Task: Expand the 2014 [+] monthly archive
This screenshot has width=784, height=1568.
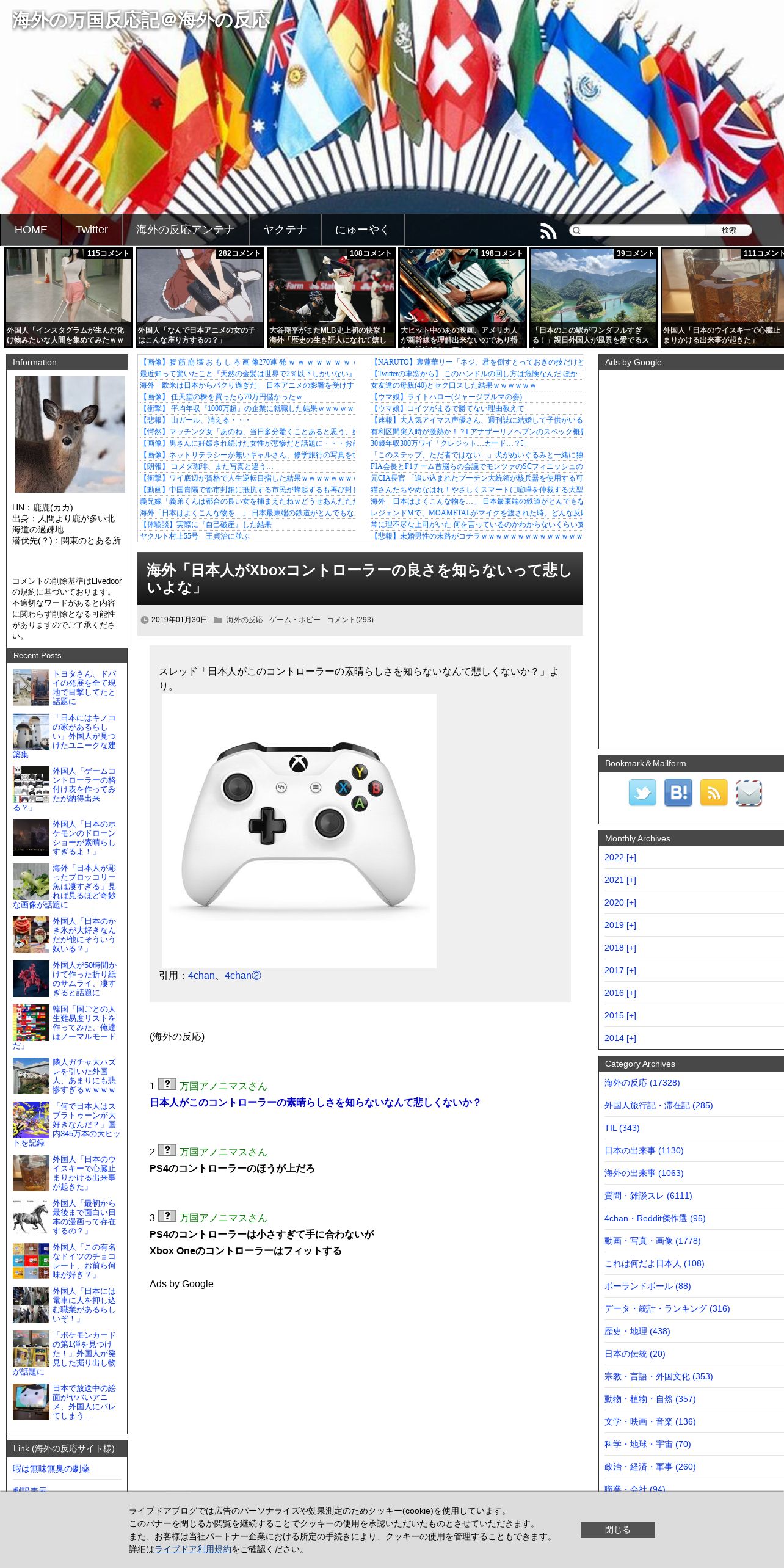Action: tap(620, 1038)
